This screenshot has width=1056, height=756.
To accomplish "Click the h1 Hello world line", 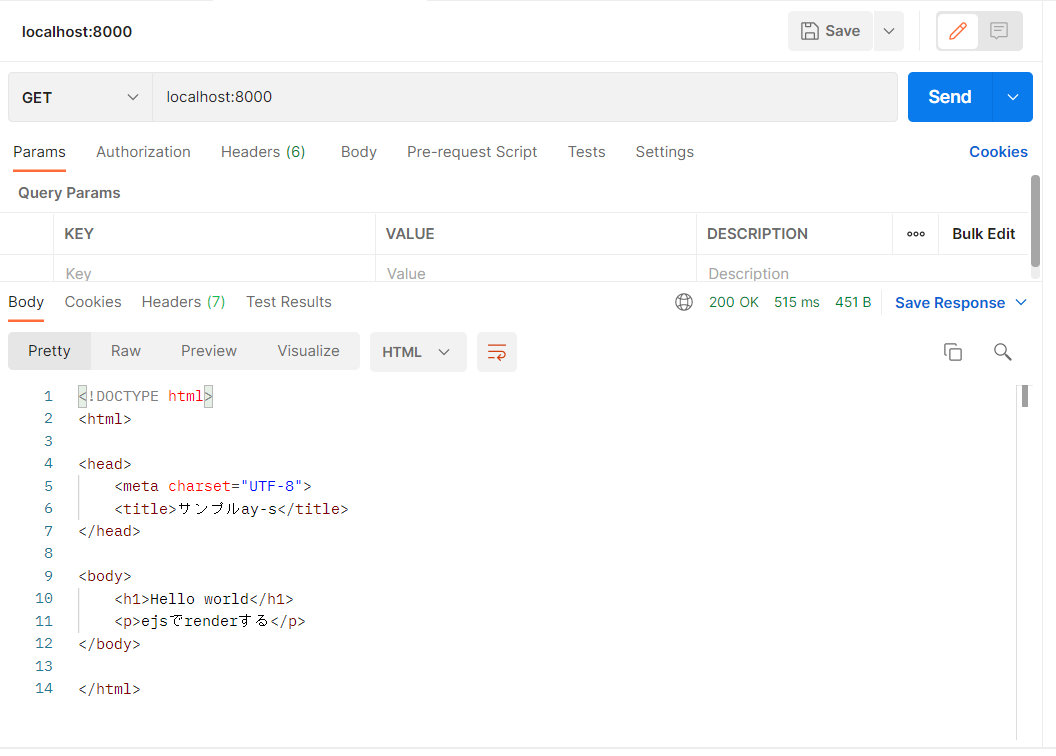I will [204, 599].
